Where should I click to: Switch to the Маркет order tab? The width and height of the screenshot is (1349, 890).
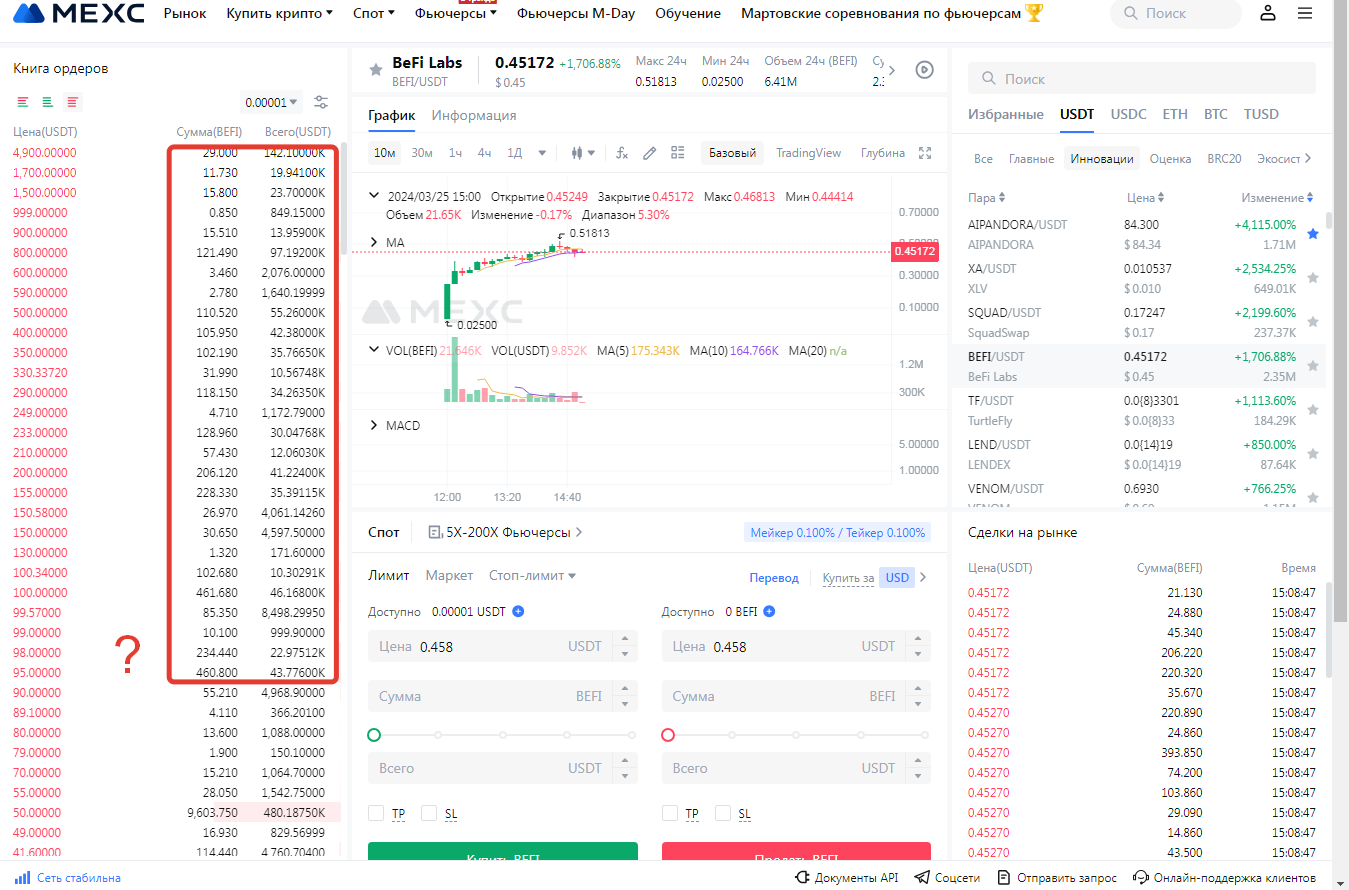450,576
